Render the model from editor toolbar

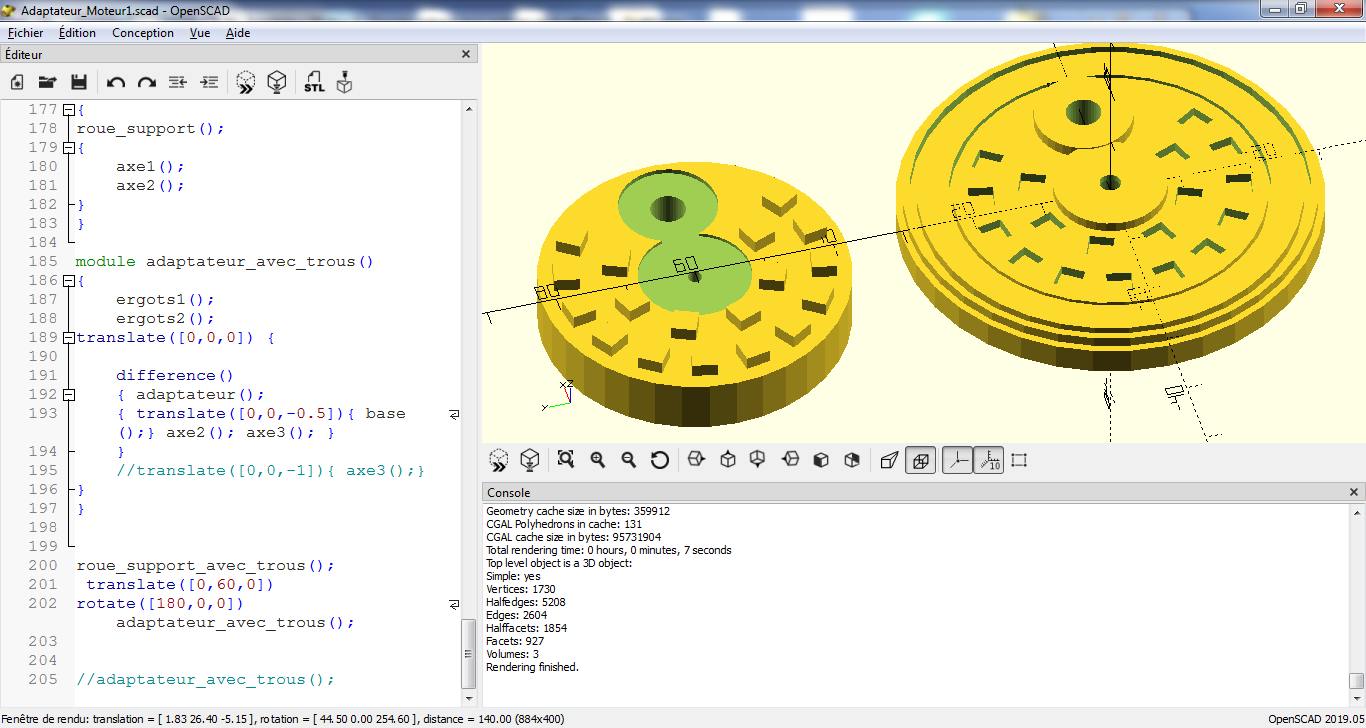tap(277, 82)
